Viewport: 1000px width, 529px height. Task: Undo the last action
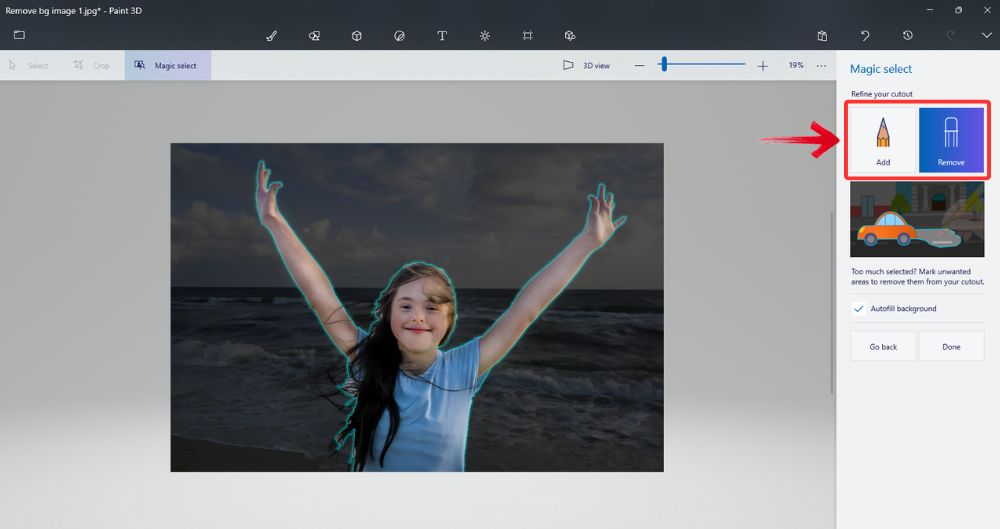coord(865,35)
